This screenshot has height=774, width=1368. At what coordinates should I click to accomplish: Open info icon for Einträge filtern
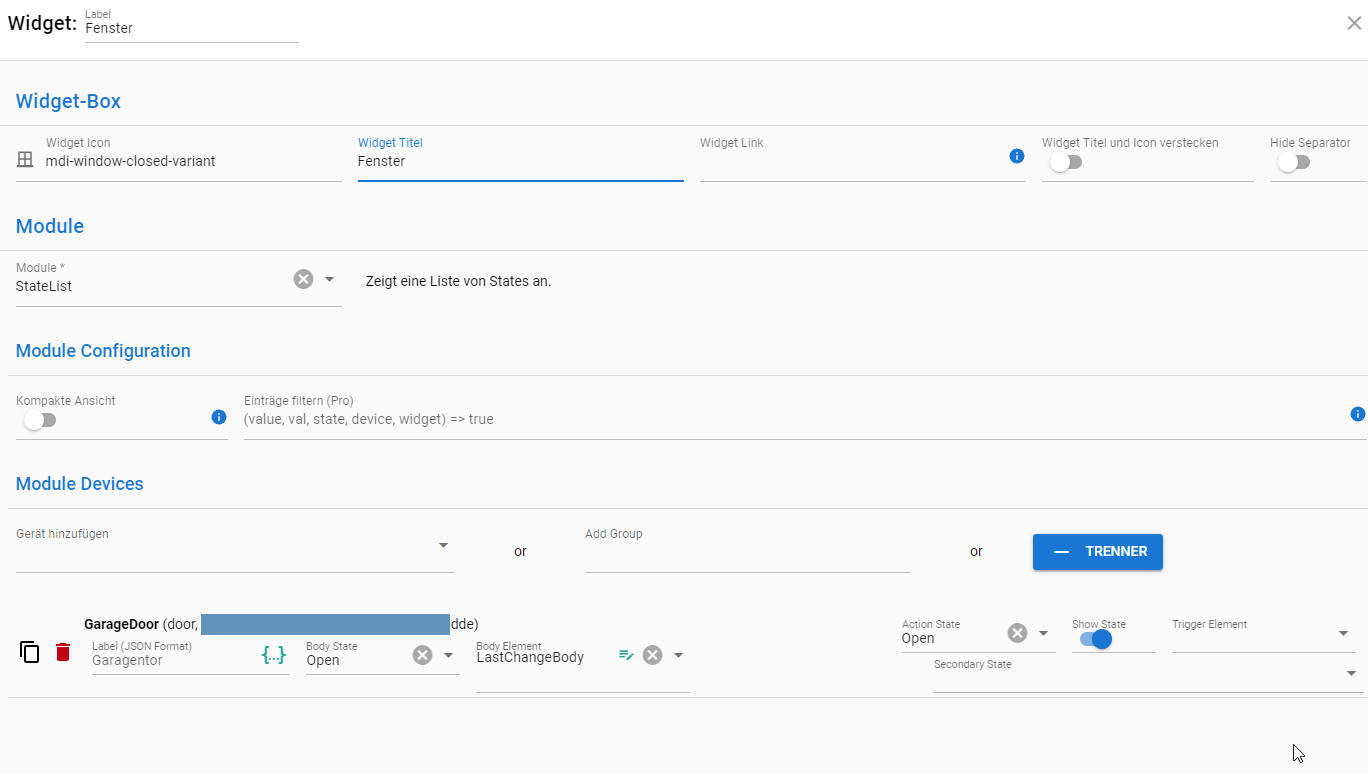[x=1357, y=414]
